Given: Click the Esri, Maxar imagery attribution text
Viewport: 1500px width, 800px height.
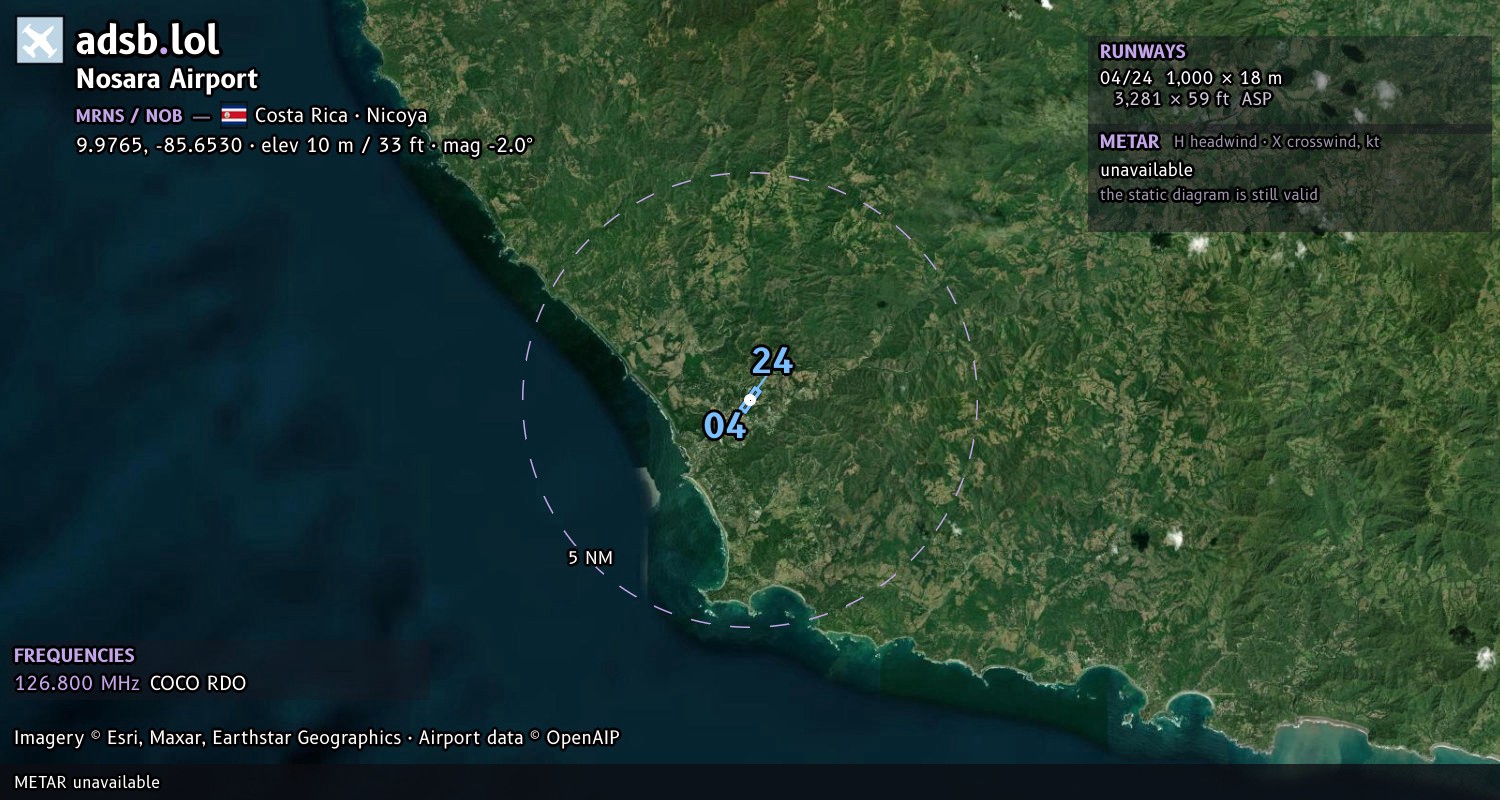Looking at the screenshot, I should (317, 738).
